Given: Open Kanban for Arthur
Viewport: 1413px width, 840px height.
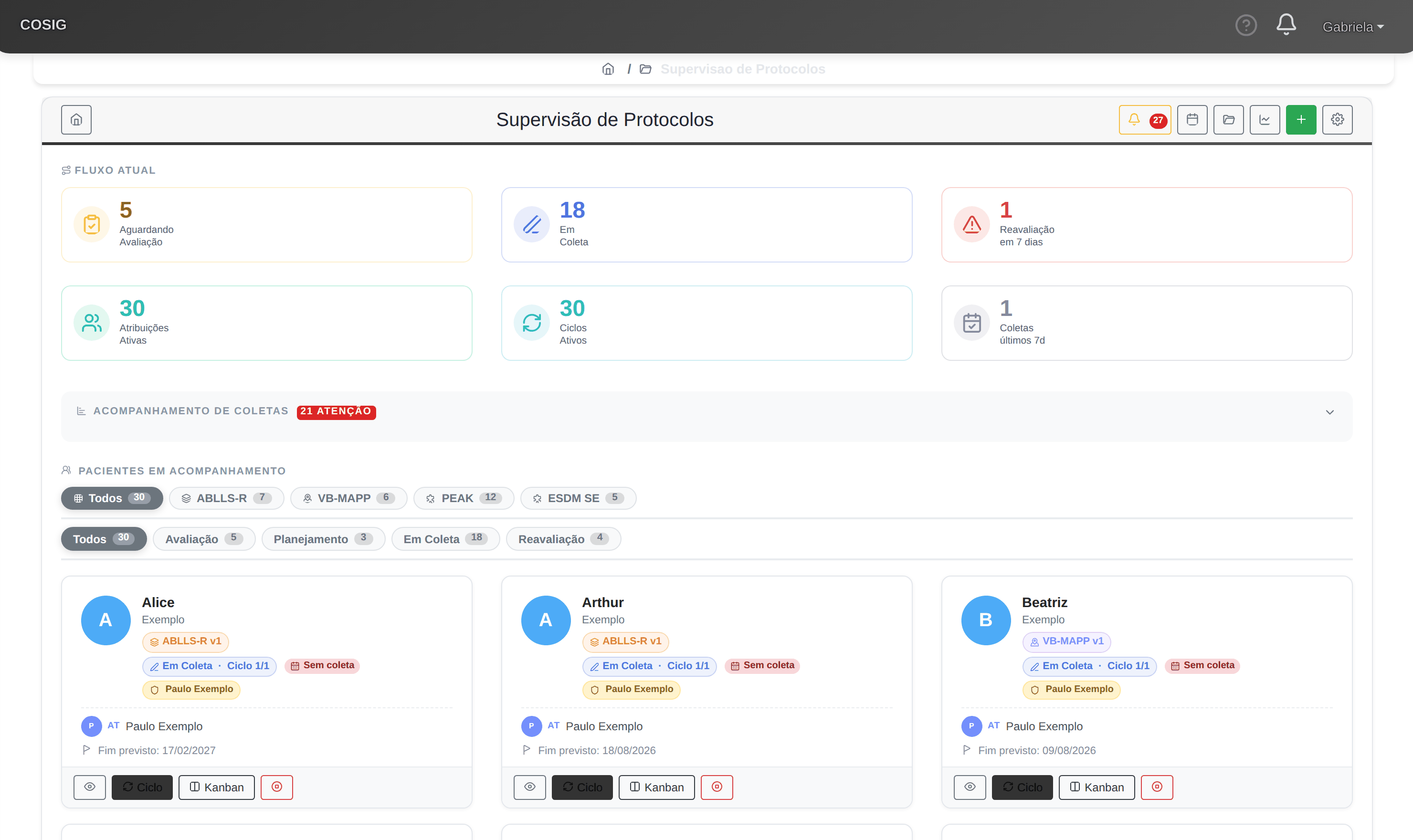Looking at the screenshot, I should click(x=656, y=787).
